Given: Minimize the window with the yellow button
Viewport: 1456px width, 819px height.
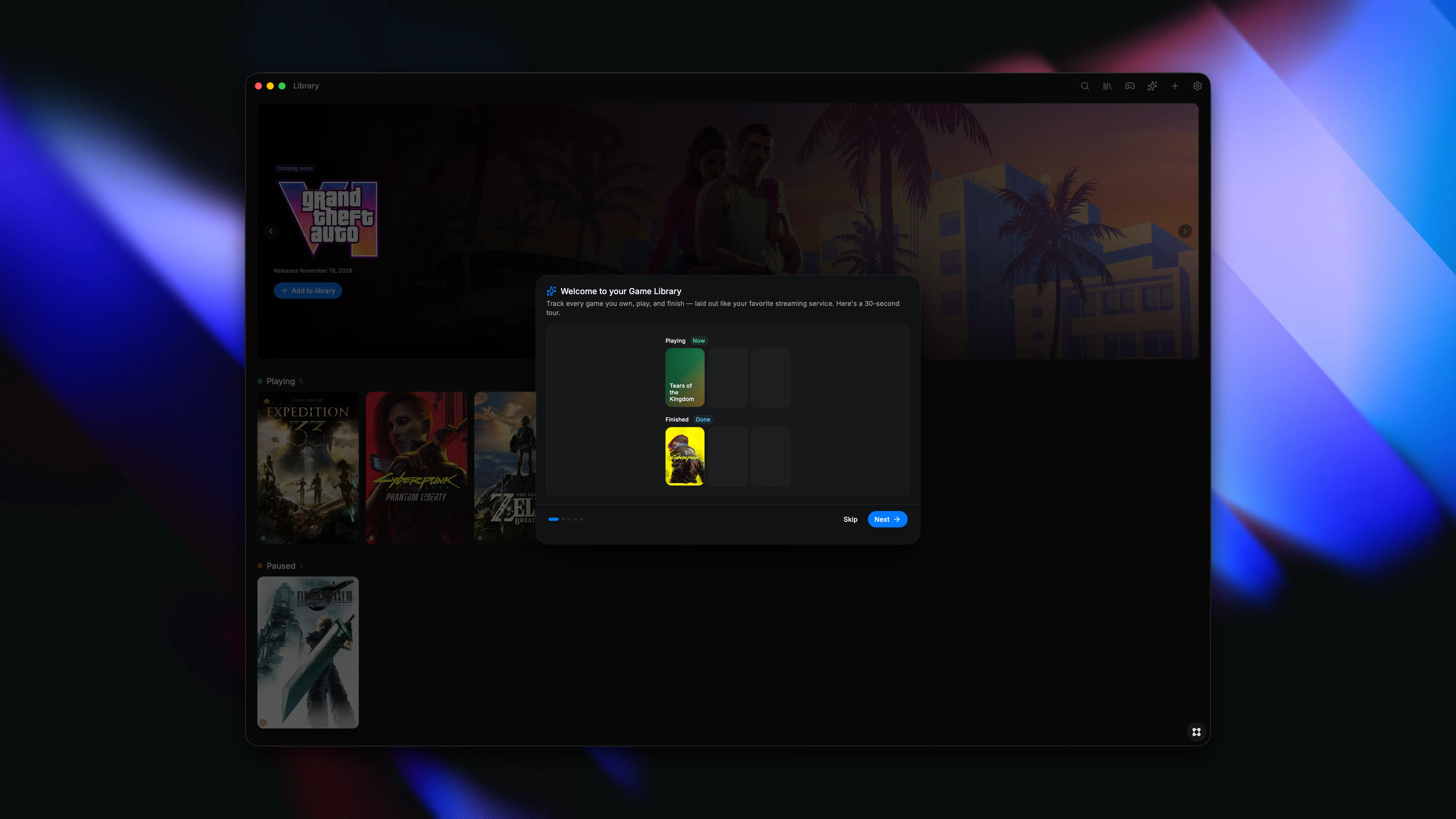Looking at the screenshot, I should [270, 86].
